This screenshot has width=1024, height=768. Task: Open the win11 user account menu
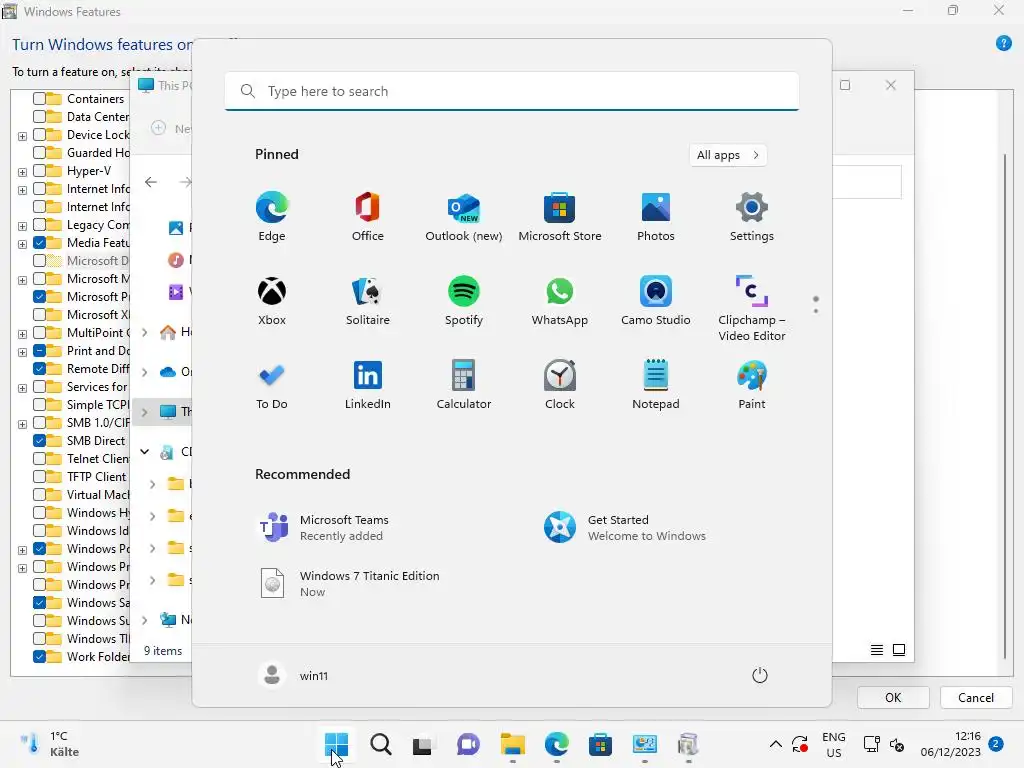[294, 675]
